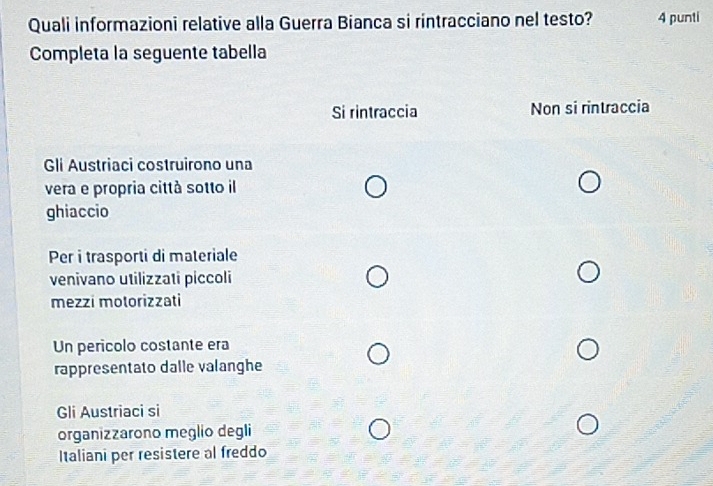Click the 'Non si rintraccia' column header
713x486 pixels.
tap(591, 107)
